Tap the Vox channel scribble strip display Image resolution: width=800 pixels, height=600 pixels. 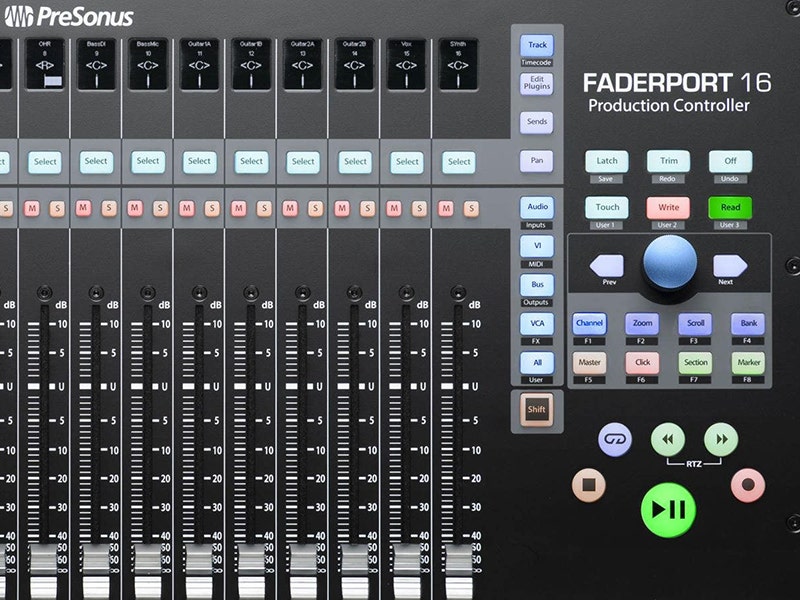coord(407,64)
